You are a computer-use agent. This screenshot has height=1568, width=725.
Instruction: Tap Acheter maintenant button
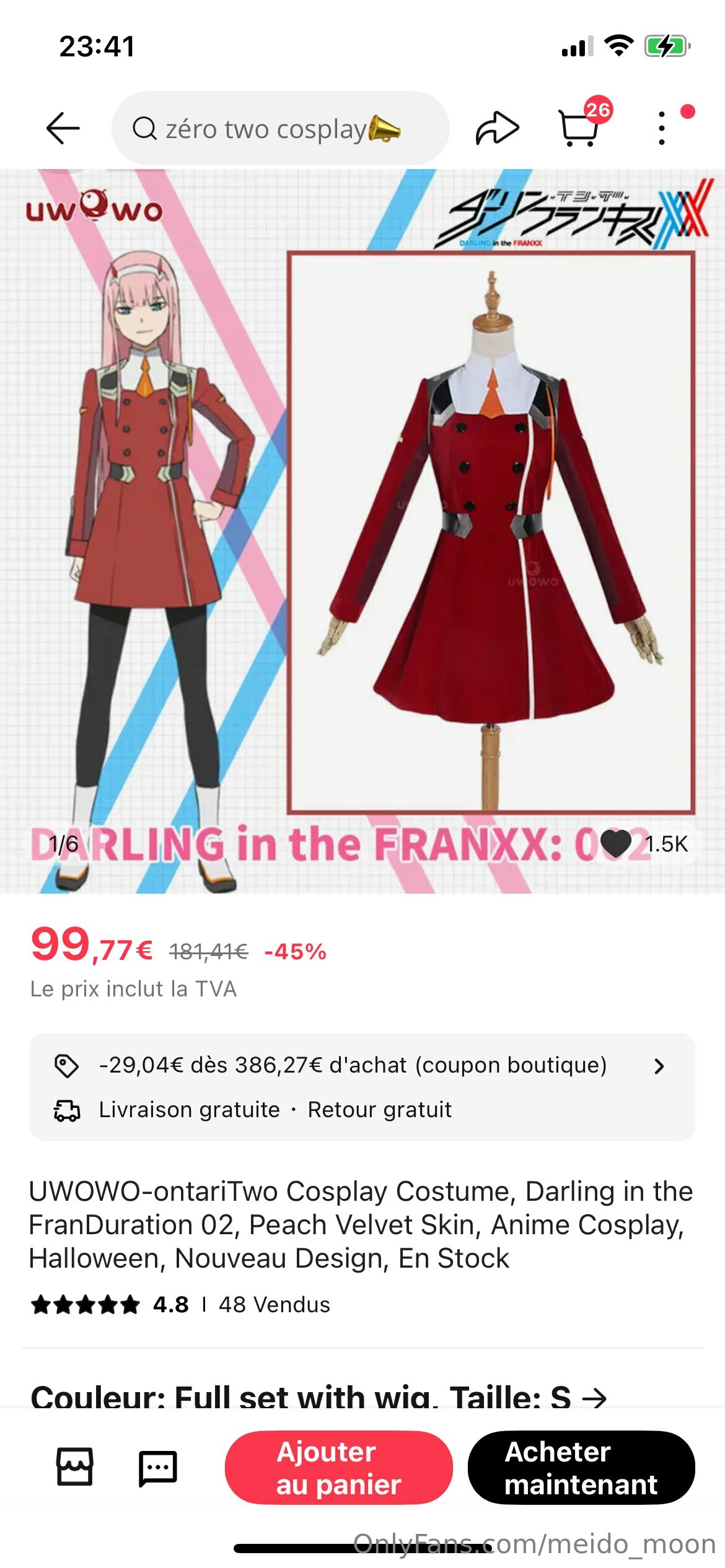coord(581,1468)
